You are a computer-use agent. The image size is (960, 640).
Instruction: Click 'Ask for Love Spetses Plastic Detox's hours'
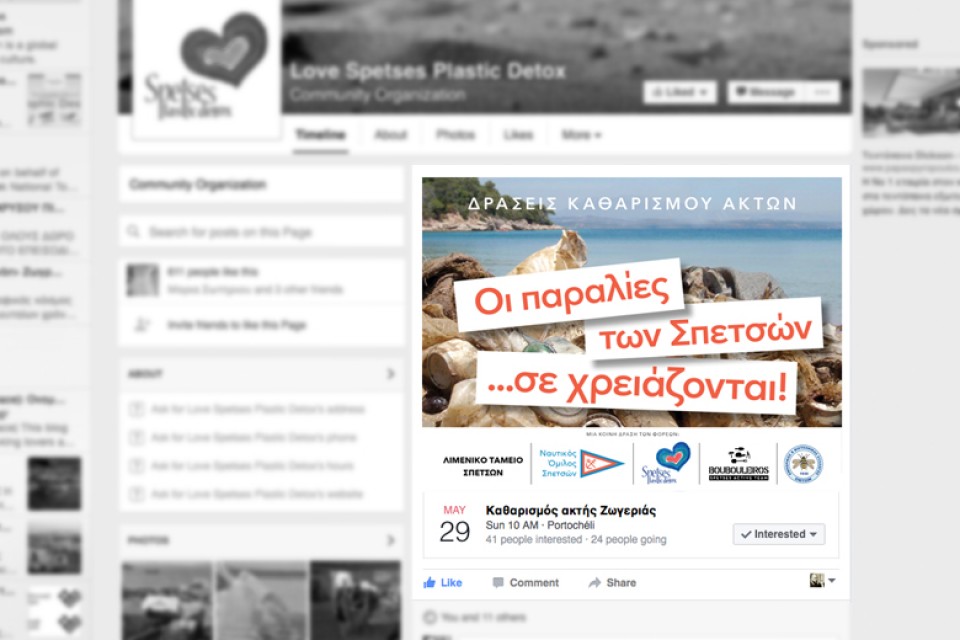[252, 465]
